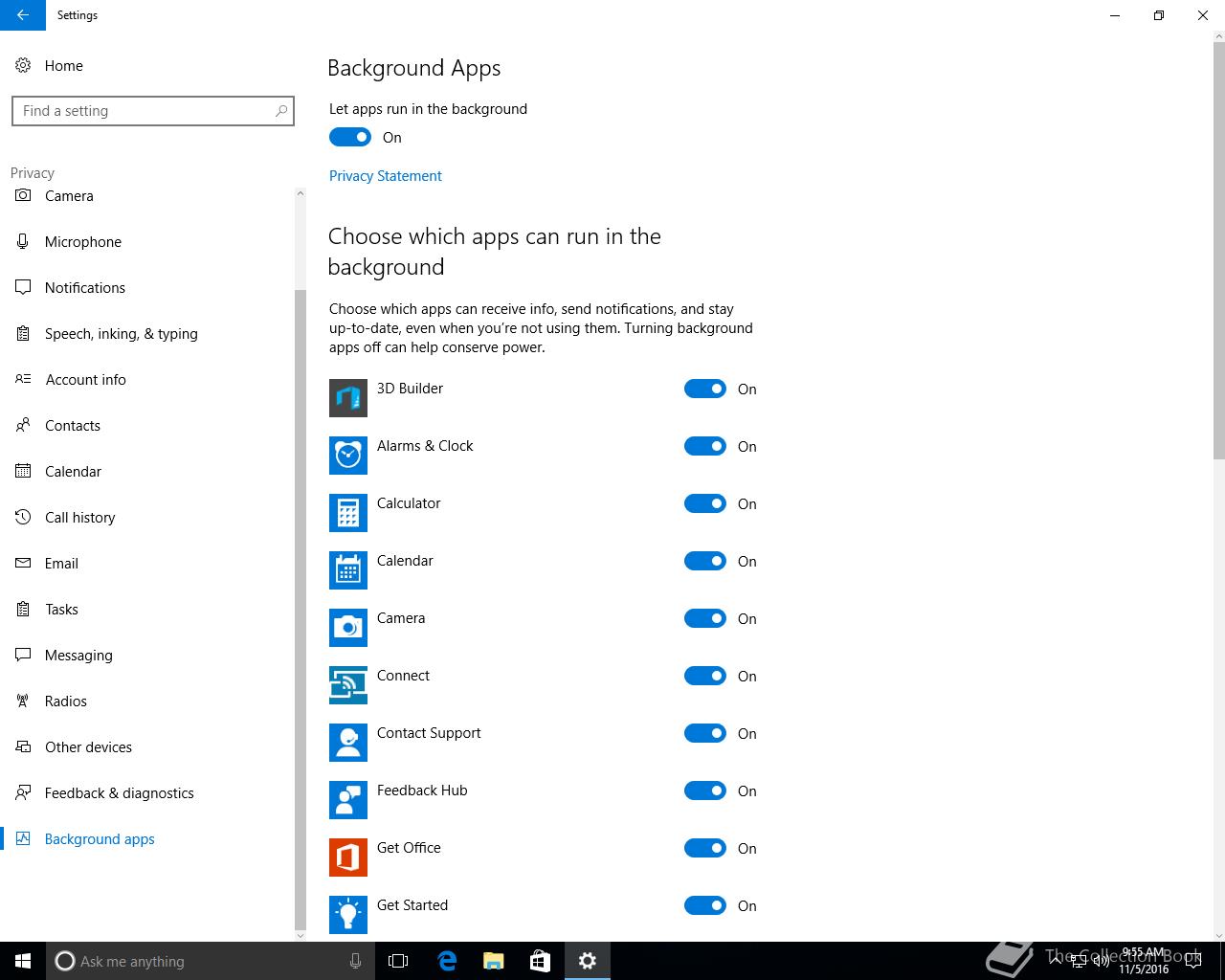Select Contacts in the sidebar
Viewport: 1225px width, 980px height.
(x=147, y=426)
